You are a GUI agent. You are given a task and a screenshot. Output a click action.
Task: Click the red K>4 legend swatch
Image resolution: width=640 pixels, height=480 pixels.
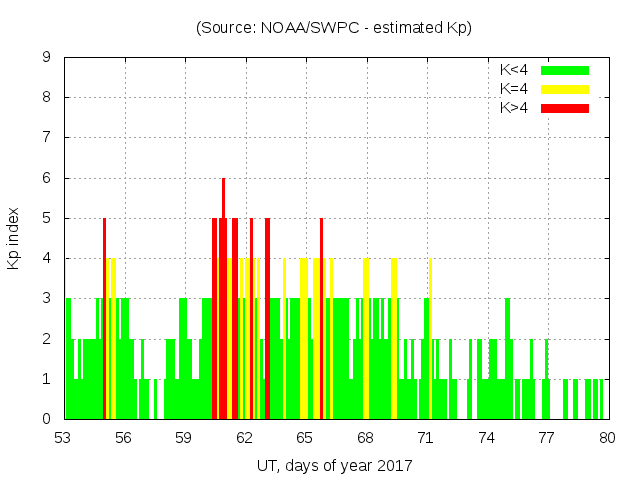565,108
